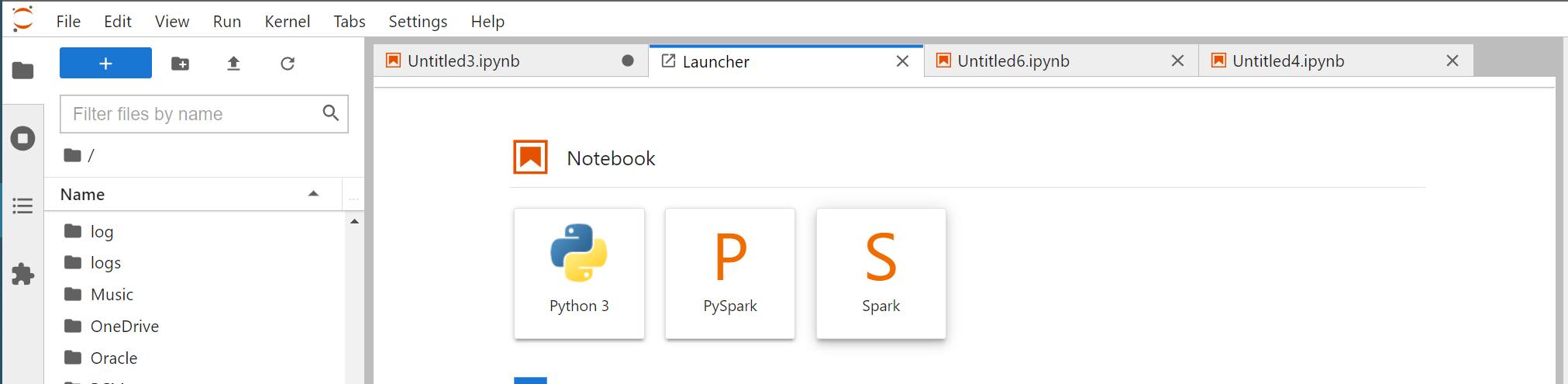Click the notebook icon on Untitled3.ipynb tab
The width and height of the screenshot is (1568, 384).
tap(393, 61)
